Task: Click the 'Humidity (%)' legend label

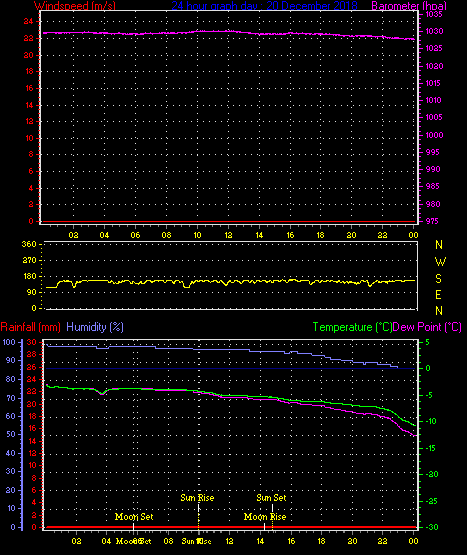Action: tap(95, 327)
